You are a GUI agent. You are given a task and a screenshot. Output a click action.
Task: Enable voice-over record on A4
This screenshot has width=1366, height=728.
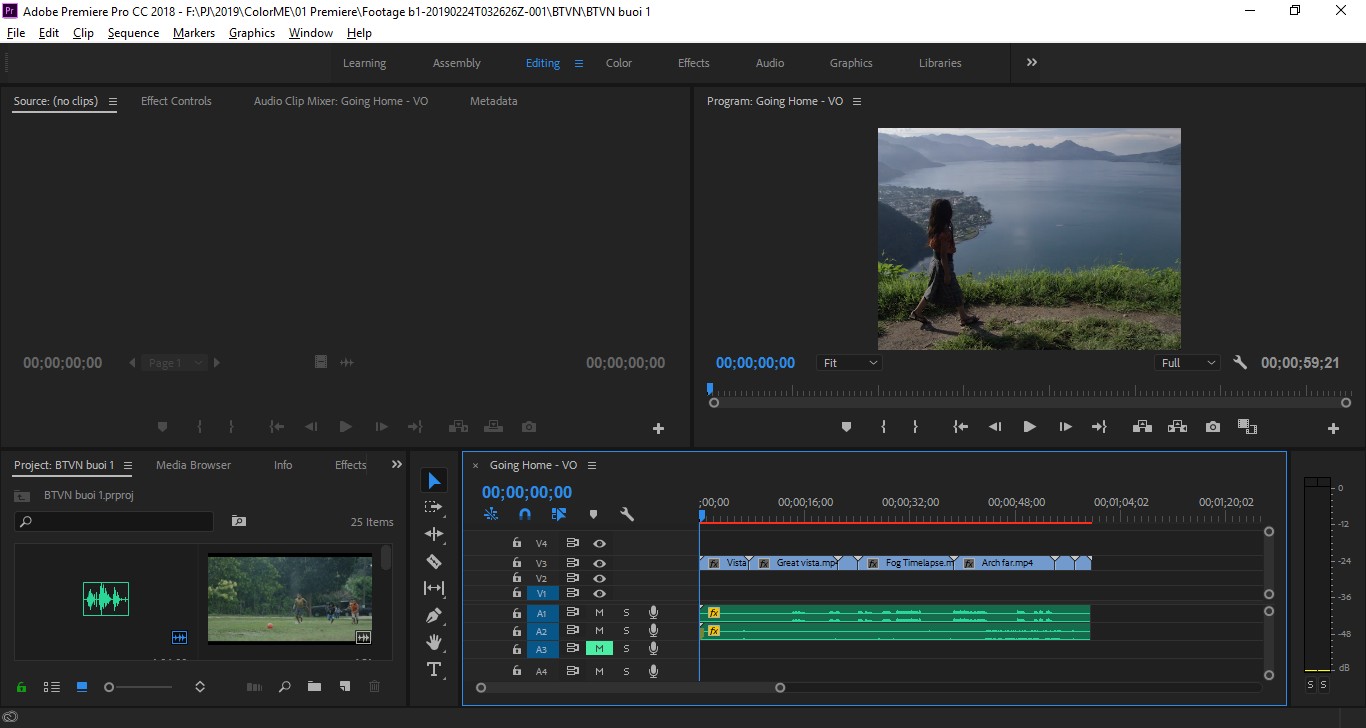tap(653, 671)
